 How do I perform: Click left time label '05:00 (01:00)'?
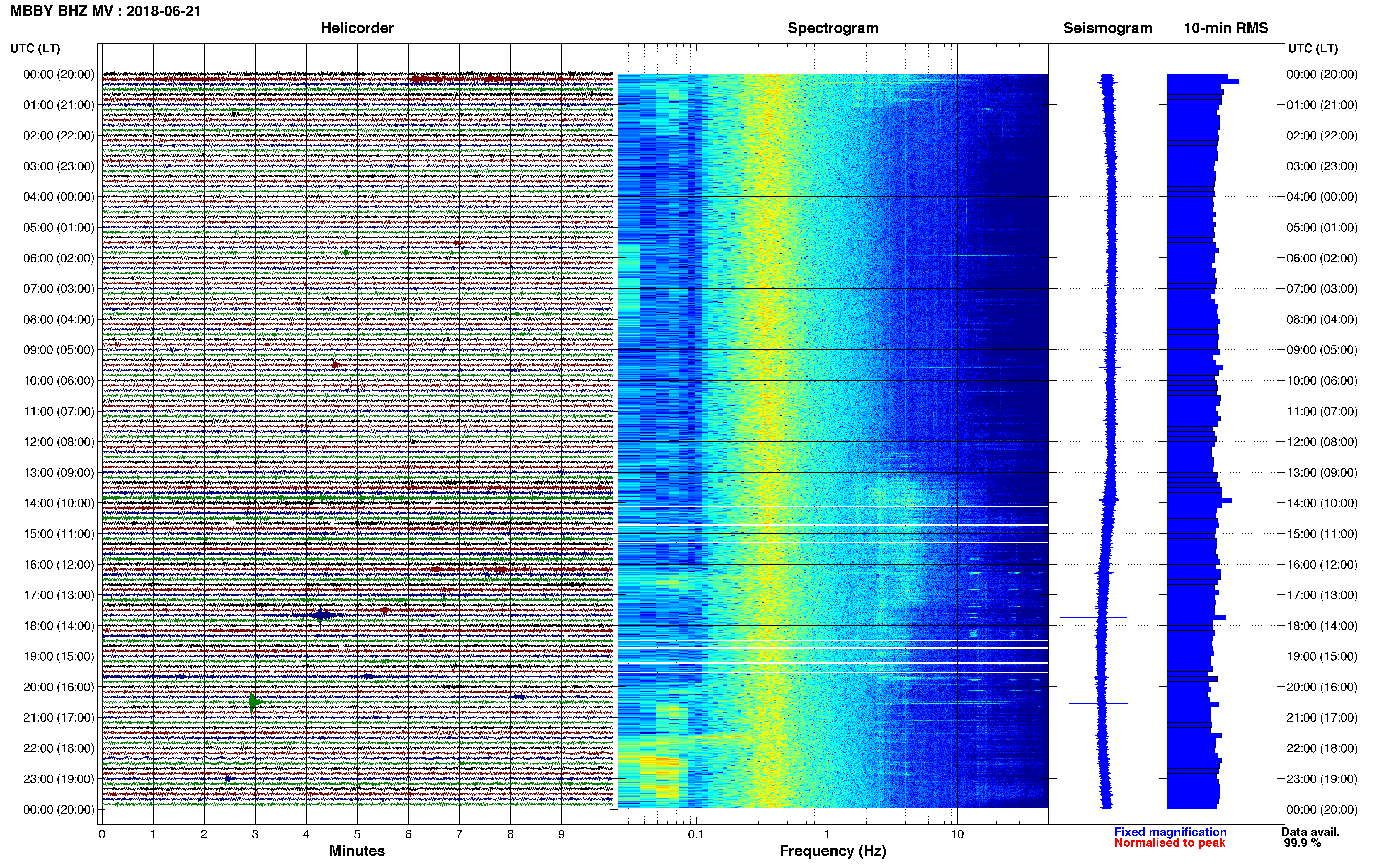(59, 227)
